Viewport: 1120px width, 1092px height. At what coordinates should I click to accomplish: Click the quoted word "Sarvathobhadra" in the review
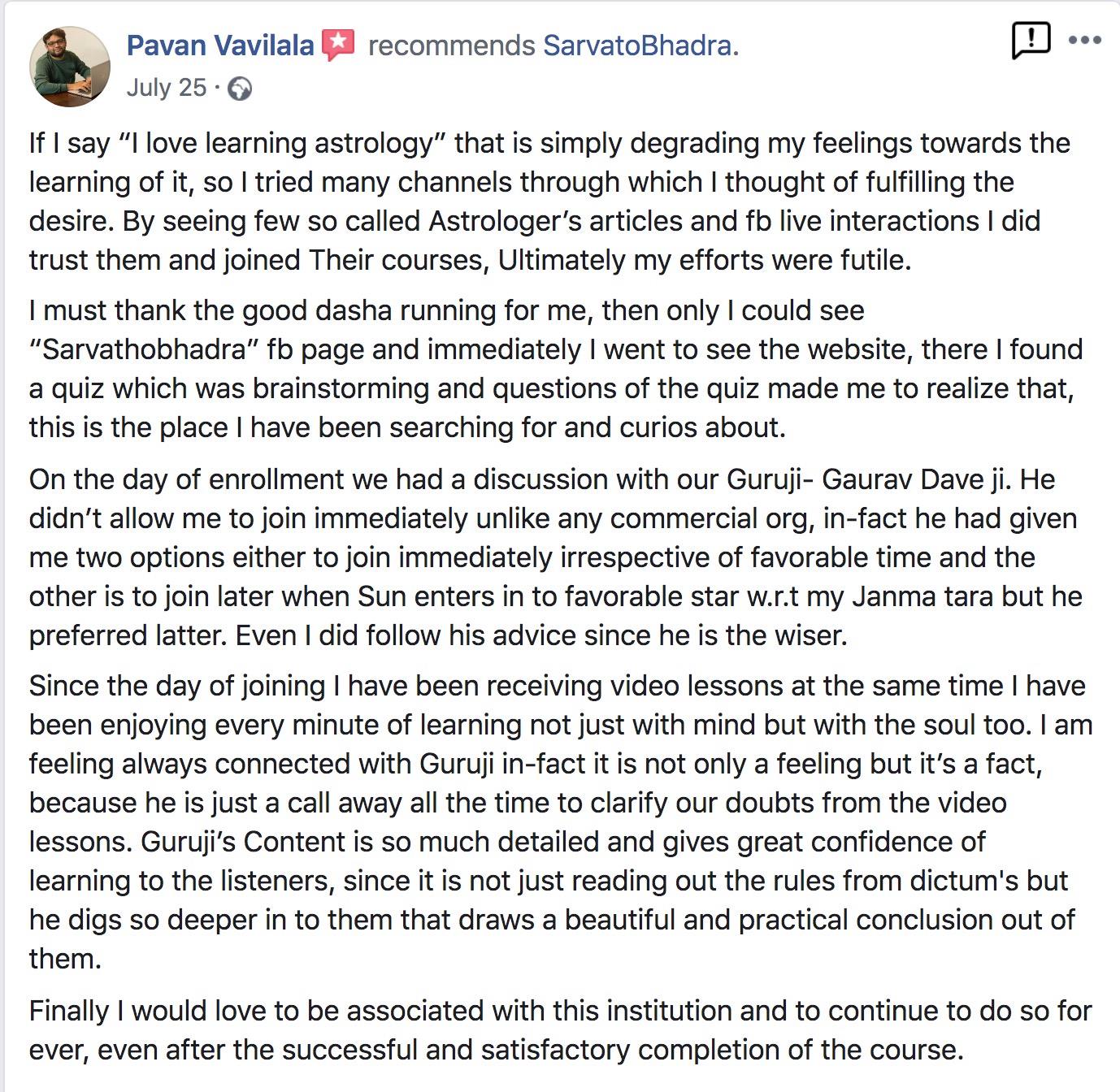tap(144, 349)
